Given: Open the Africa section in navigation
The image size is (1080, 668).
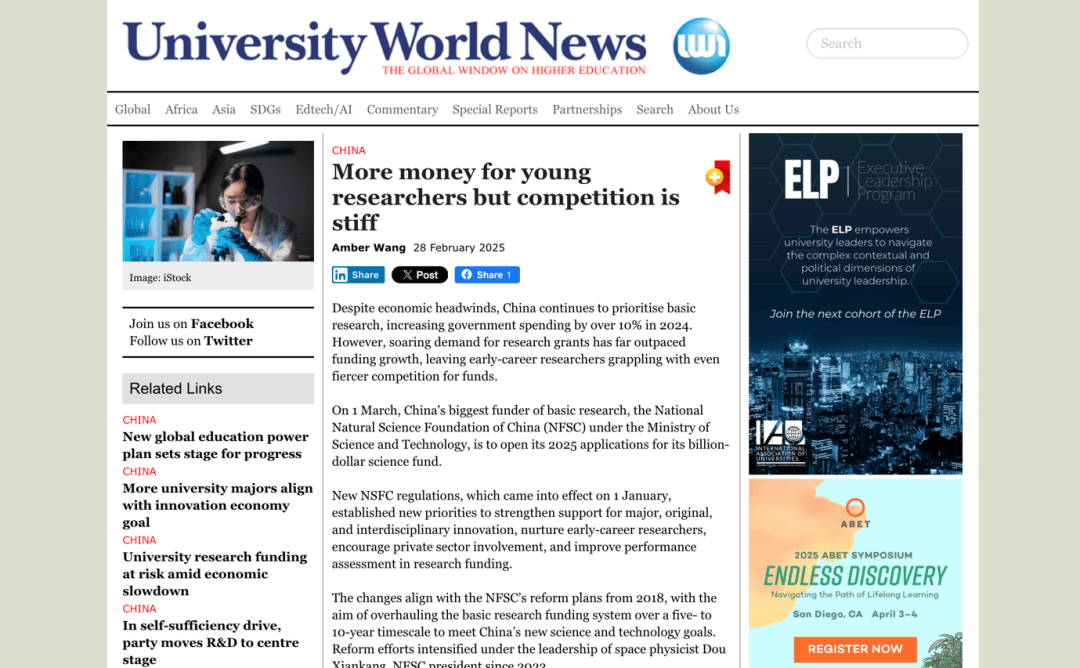Looking at the screenshot, I should 181,110.
